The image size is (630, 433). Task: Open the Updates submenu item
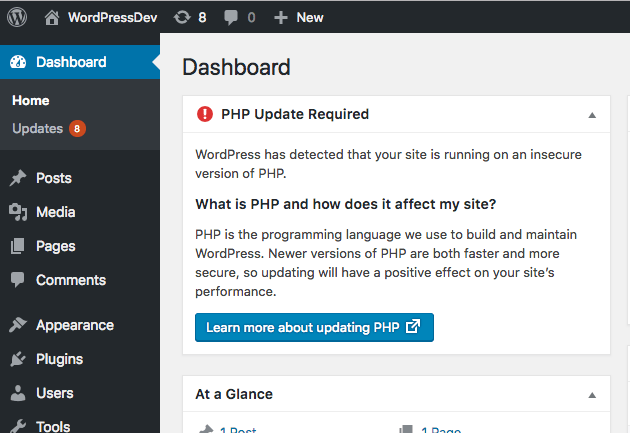37,129
